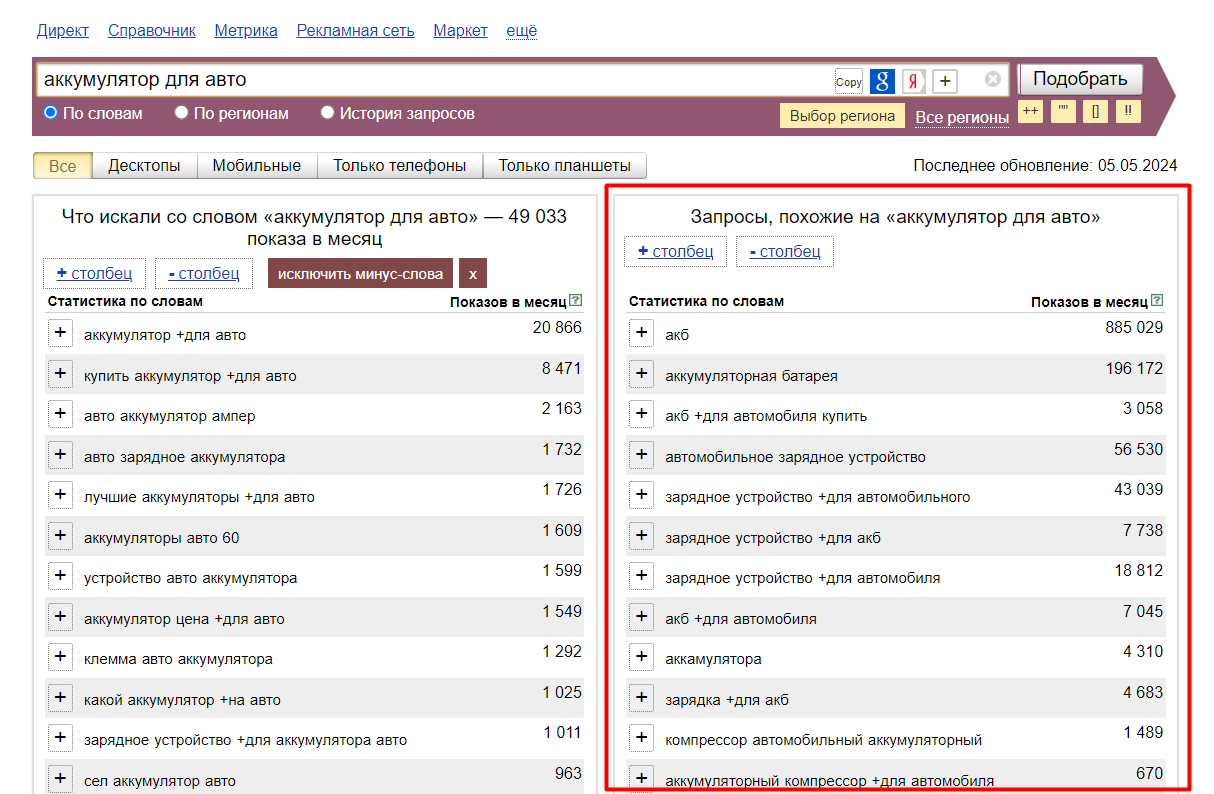Expand plus next to купить аккумулятор +для авто
This screenshot has width=1214, height=794.
[60, 374]
